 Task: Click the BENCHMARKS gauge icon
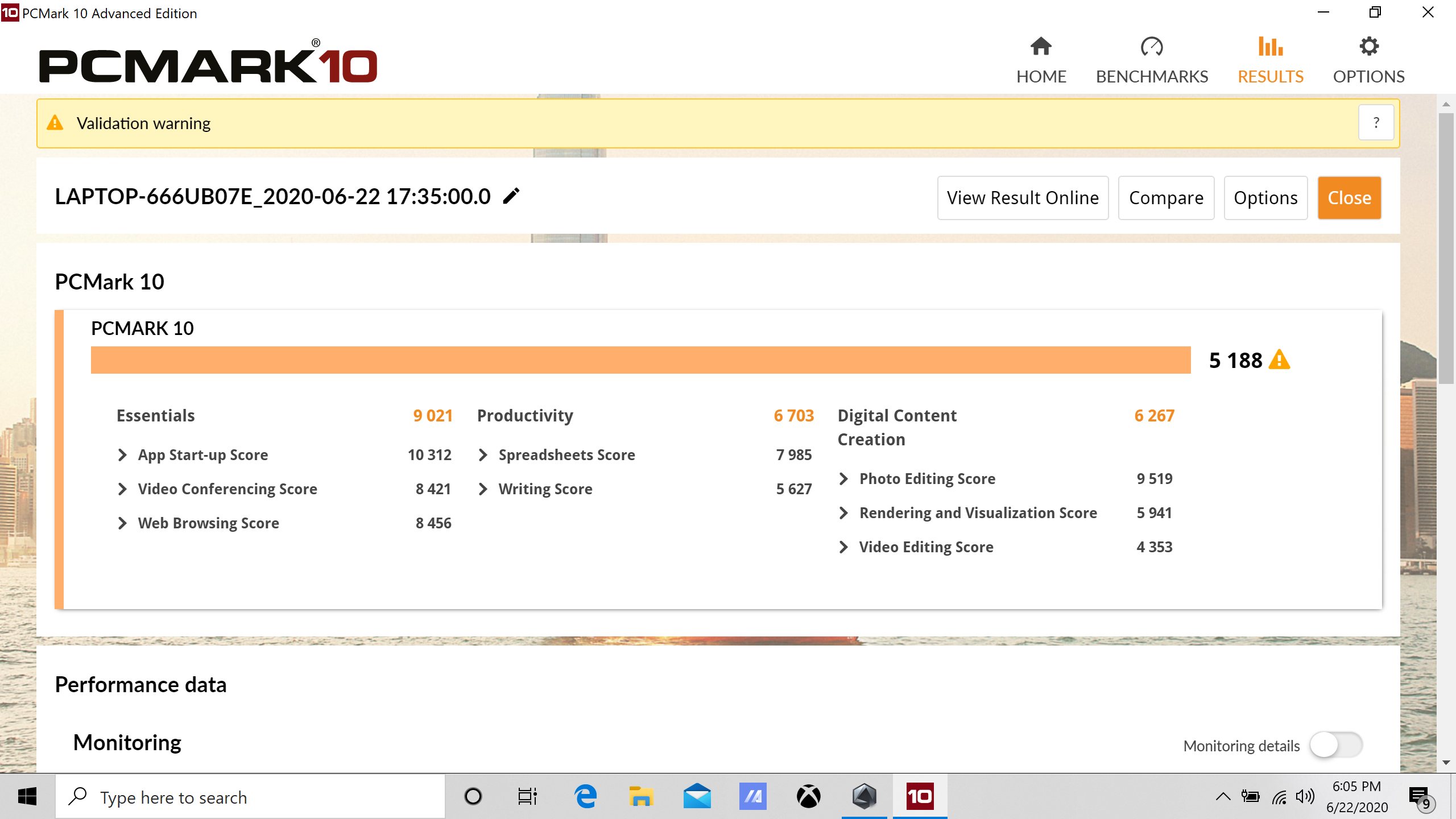point(1152,47)
